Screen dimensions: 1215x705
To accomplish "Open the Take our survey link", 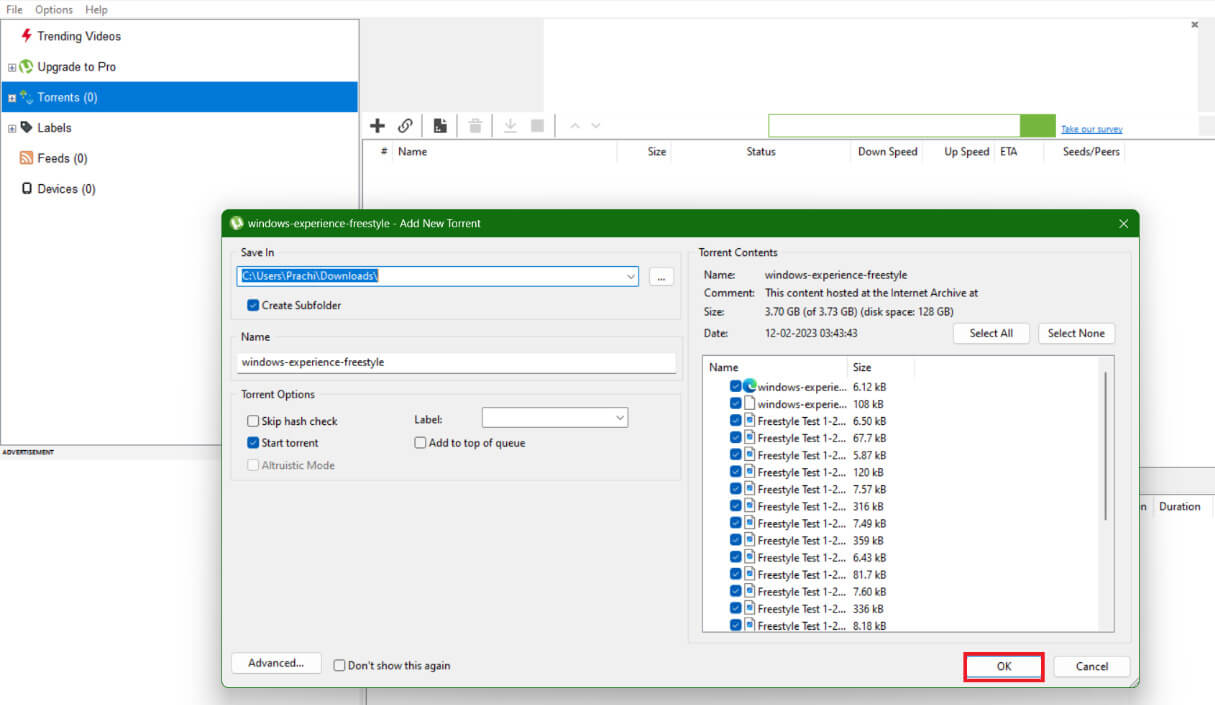I will click(x=1092, y=129).
